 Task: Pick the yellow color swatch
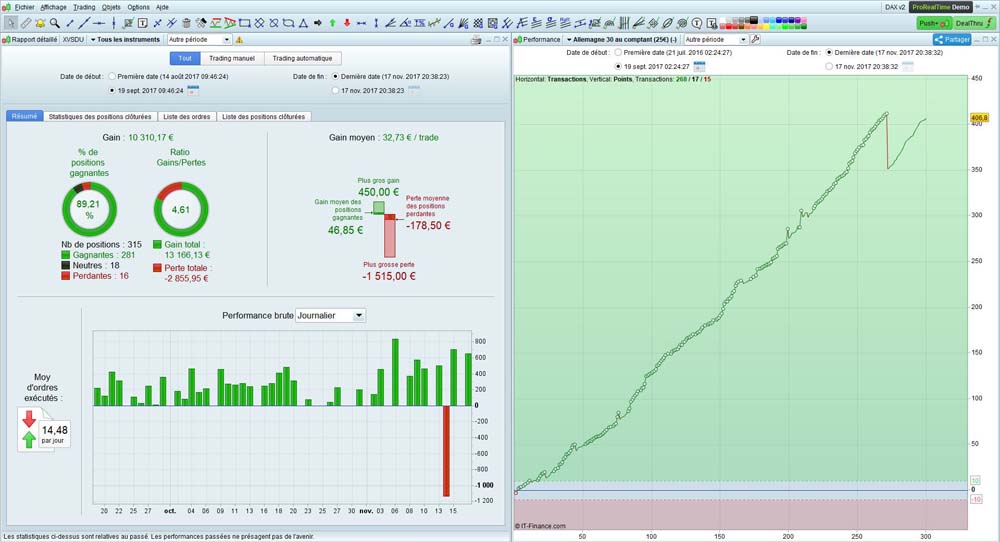tap(766, 26)
